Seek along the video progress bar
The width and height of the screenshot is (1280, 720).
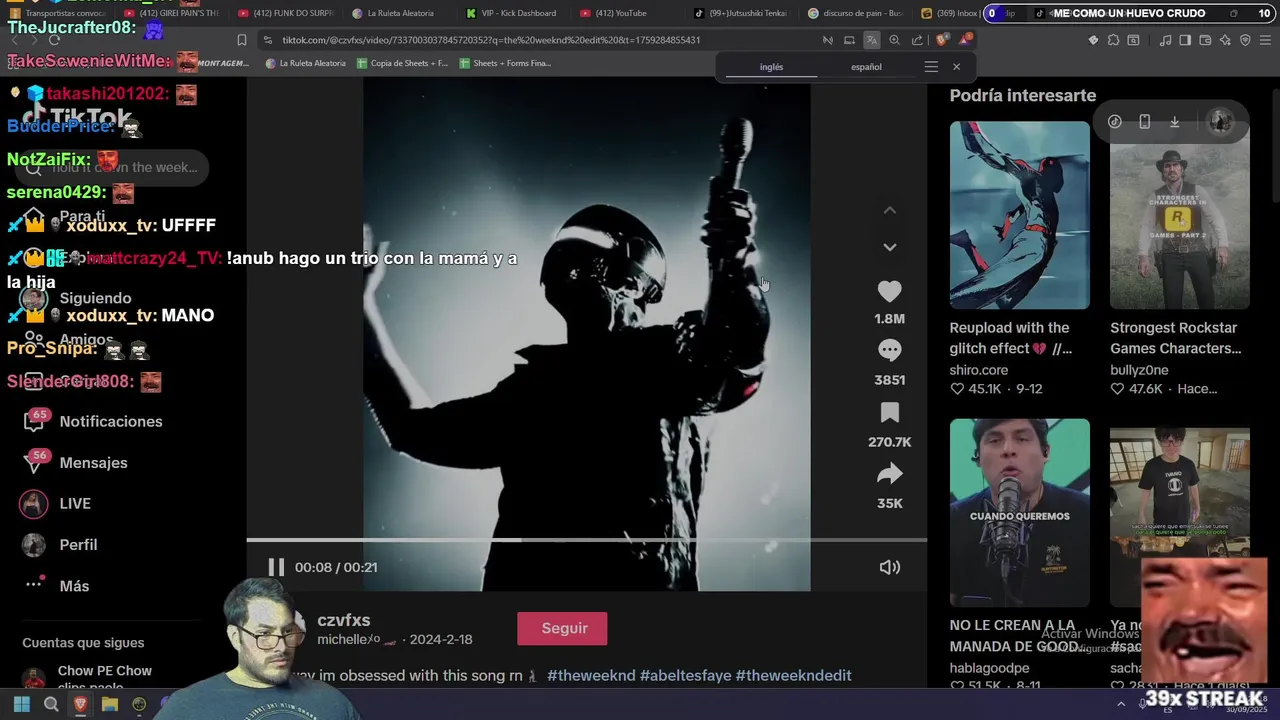pyautogui.click(x=587, y=540)
